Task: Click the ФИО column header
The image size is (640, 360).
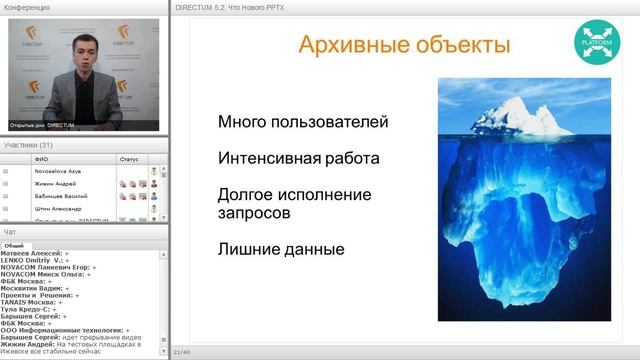Action: [x=73, y=159]
